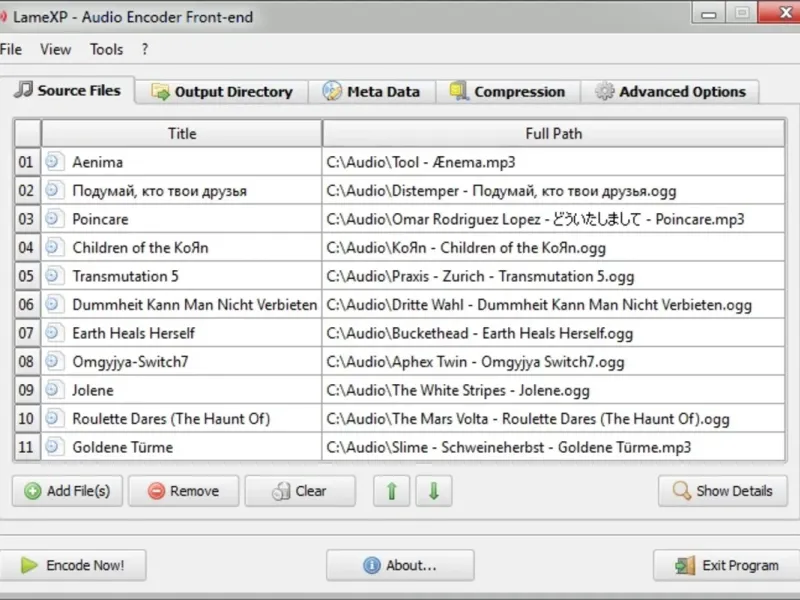
Task: Select row number 06 header
Action: pos(27,305)
